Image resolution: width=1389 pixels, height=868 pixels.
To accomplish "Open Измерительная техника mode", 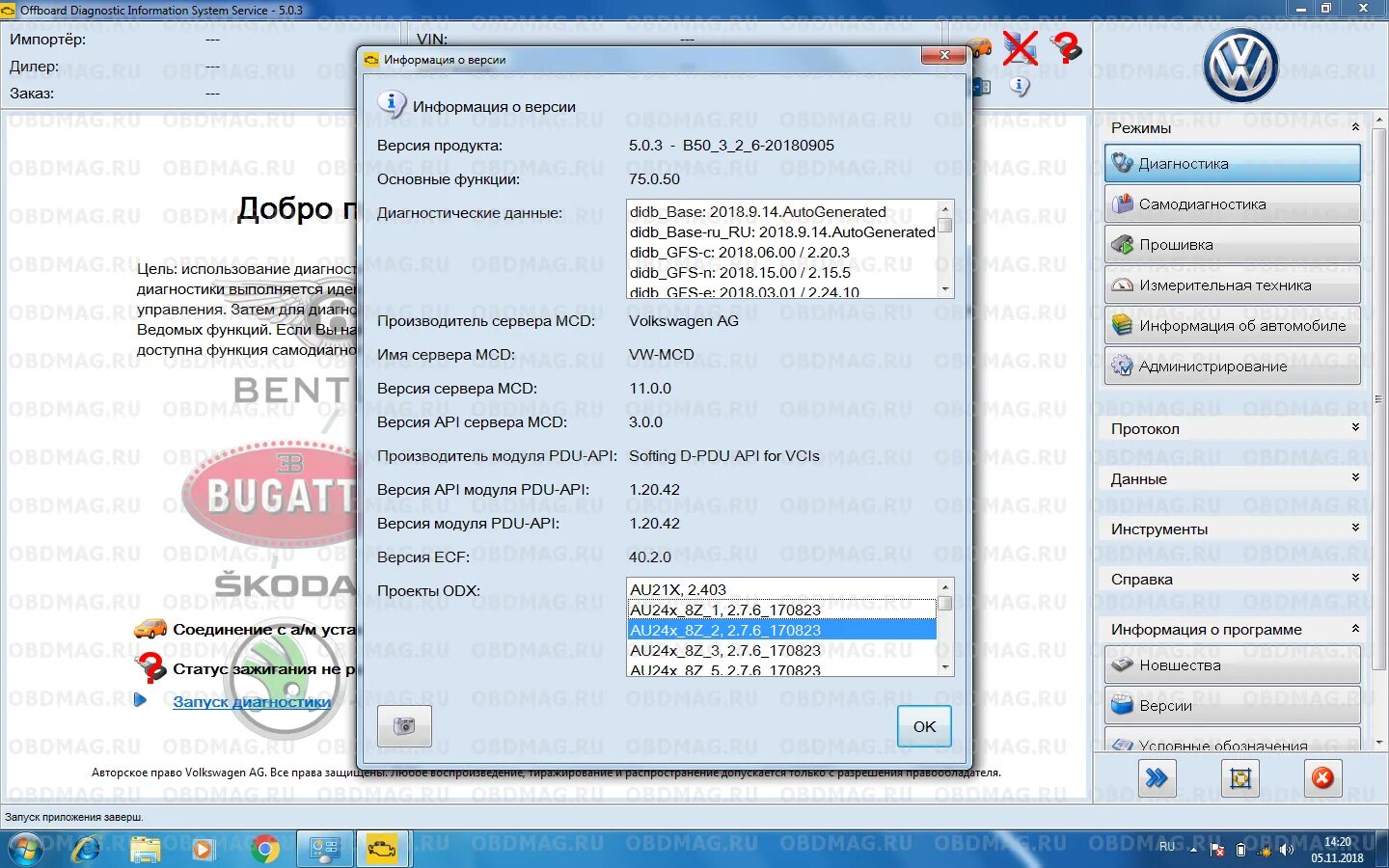I will coord(1232,285).
